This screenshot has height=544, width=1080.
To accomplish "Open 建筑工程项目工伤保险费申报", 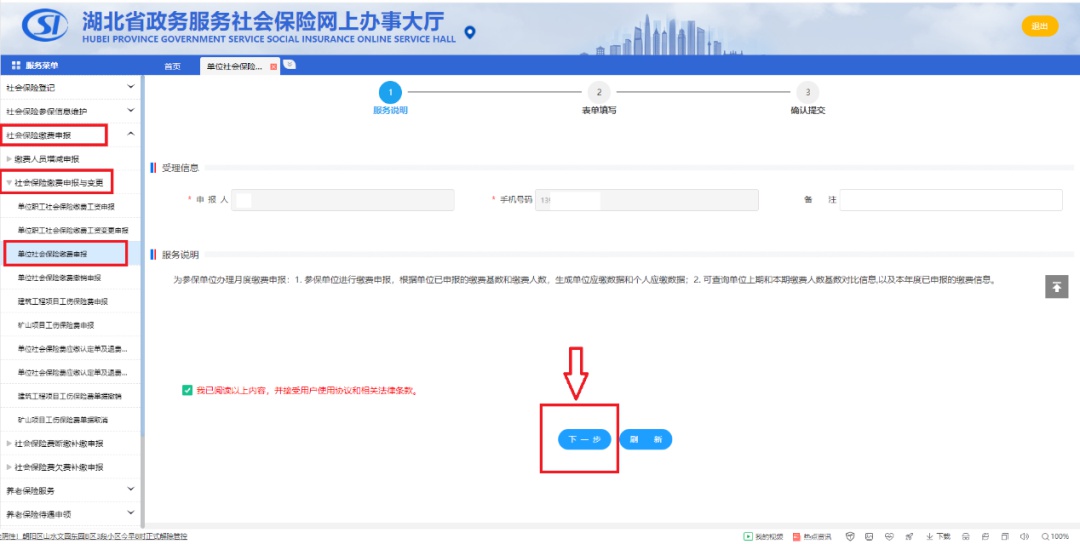I will pyautogui.click(x=63, y=302).
